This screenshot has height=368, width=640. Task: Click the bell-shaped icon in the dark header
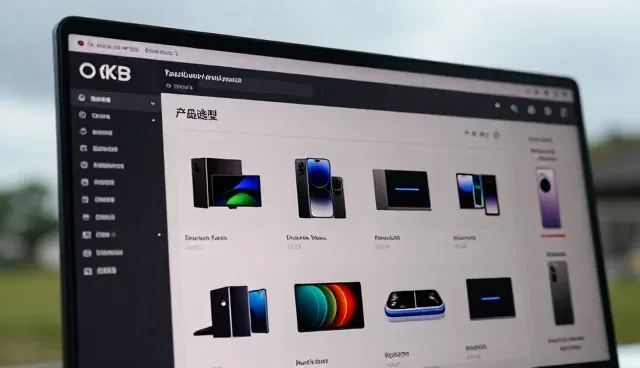(x=497, y=105)
